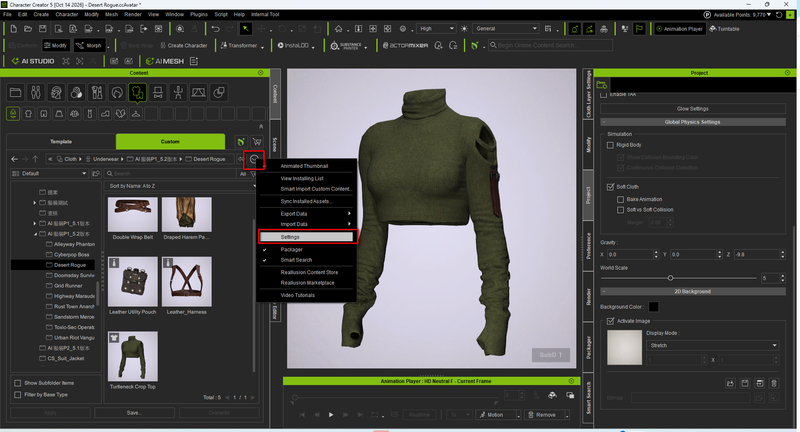The image size is (800, 432).
Task: Open the Motion pose category icon
Action: pos(178,93)
